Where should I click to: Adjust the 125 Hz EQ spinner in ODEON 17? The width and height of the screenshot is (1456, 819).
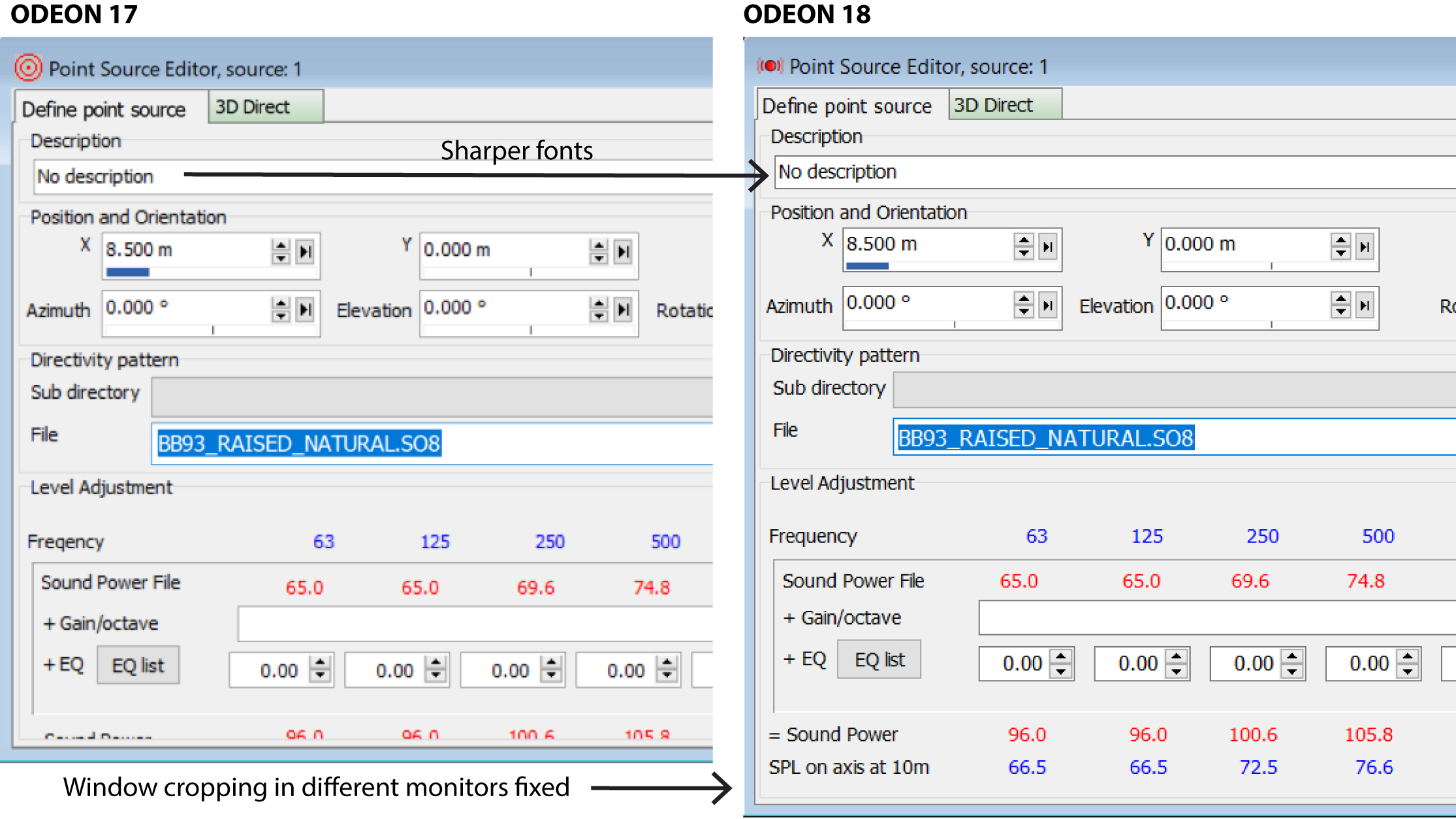coord(435,670)
